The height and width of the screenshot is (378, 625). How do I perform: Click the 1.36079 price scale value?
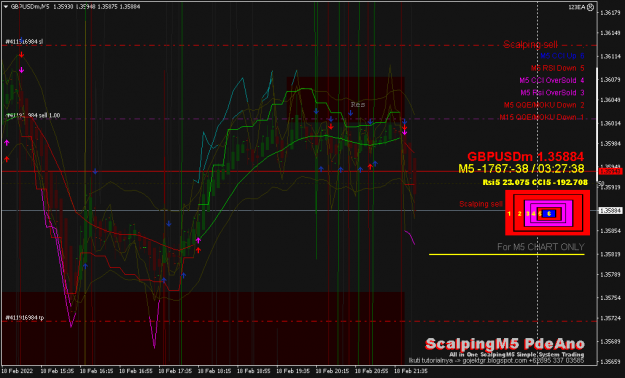click(x=609, y=80)
